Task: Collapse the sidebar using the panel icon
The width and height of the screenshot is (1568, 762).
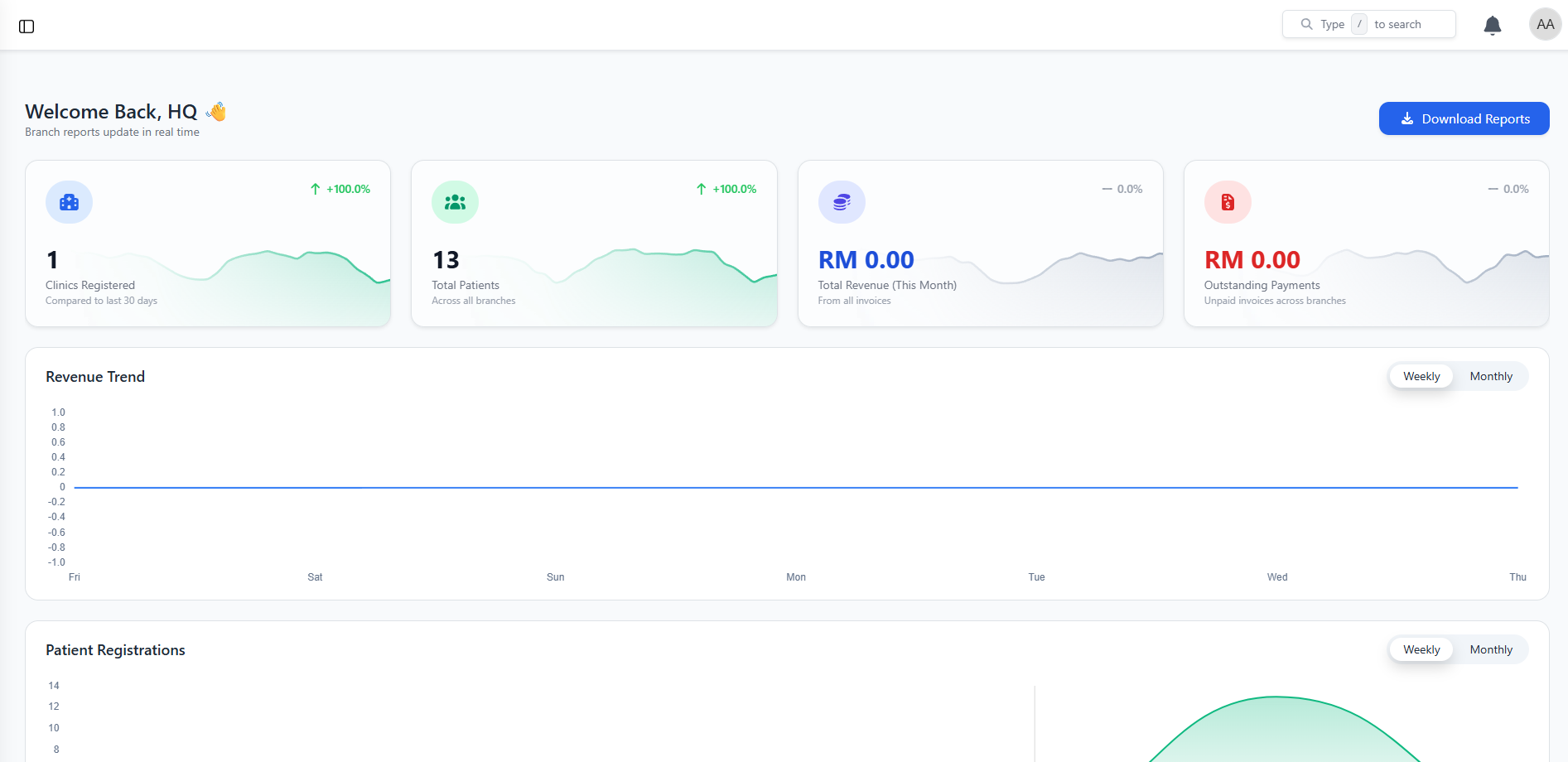Action: [26, 26]
